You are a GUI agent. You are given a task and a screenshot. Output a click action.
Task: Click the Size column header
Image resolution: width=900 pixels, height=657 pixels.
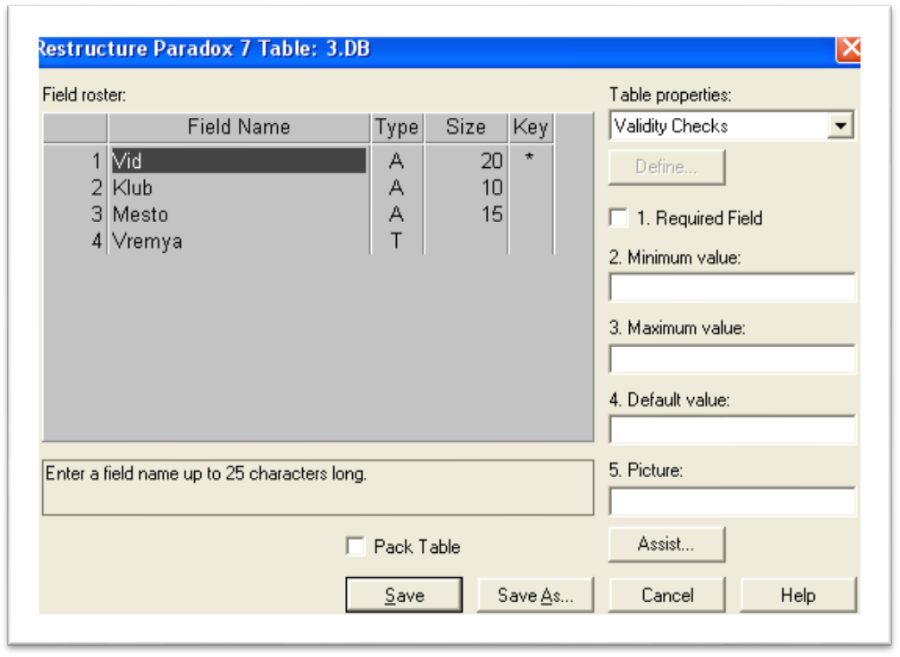pos(466,127)
